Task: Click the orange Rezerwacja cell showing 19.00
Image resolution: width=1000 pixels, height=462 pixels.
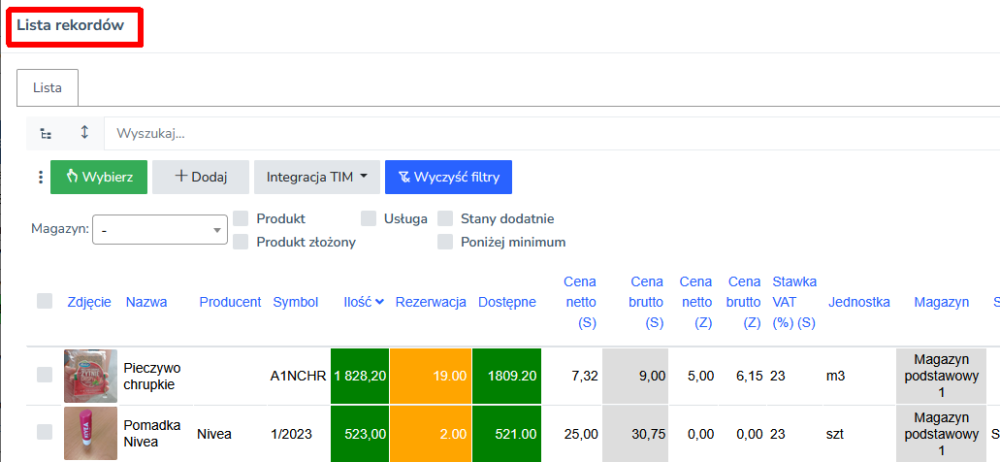Action: tap(430, 375)
